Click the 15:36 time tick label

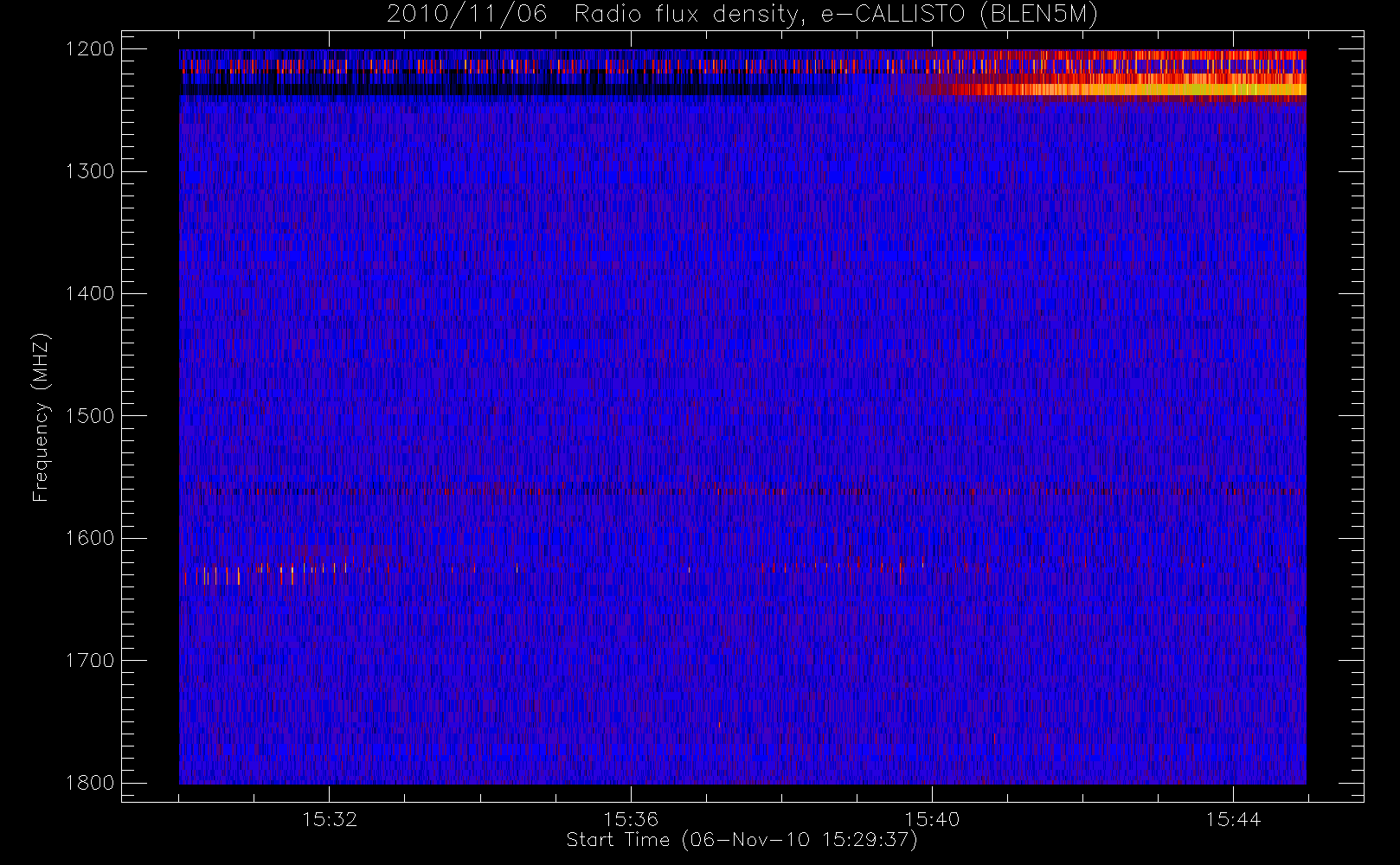[631, 819]
